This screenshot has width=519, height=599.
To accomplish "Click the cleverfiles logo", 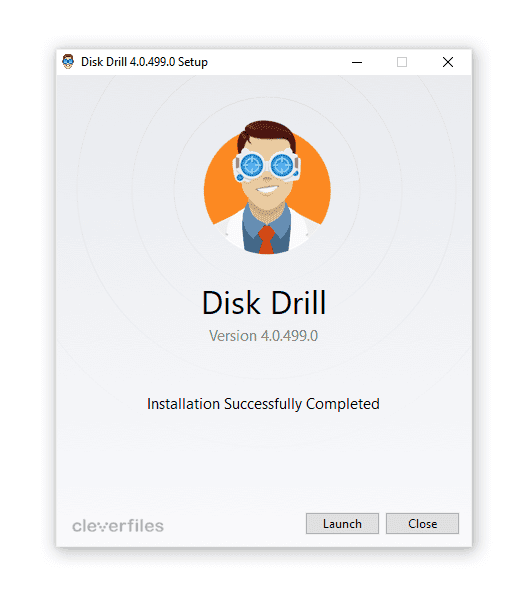I will tap(118, 526).
